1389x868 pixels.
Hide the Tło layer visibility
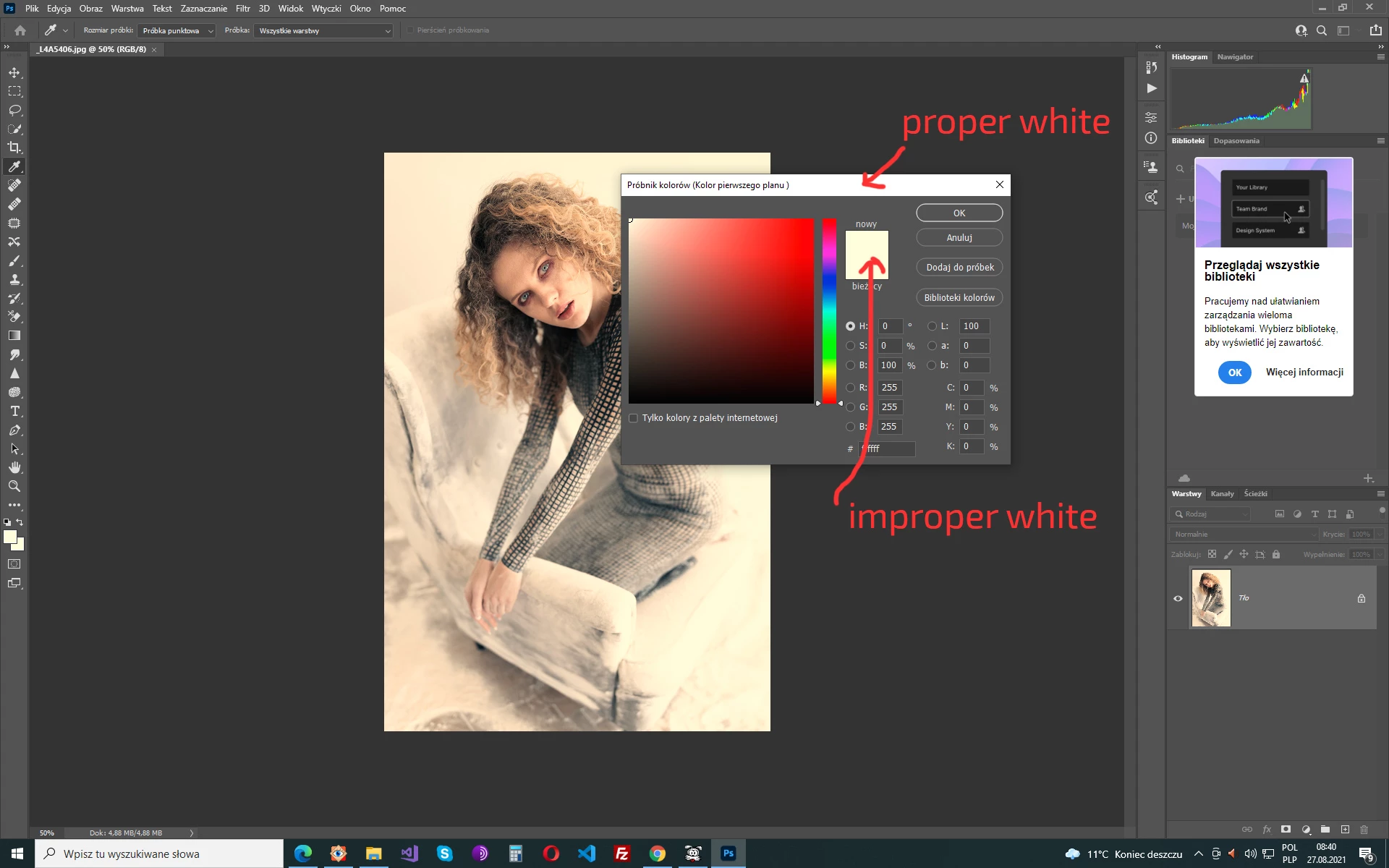pyautogui.click(x=1178, y=598)
